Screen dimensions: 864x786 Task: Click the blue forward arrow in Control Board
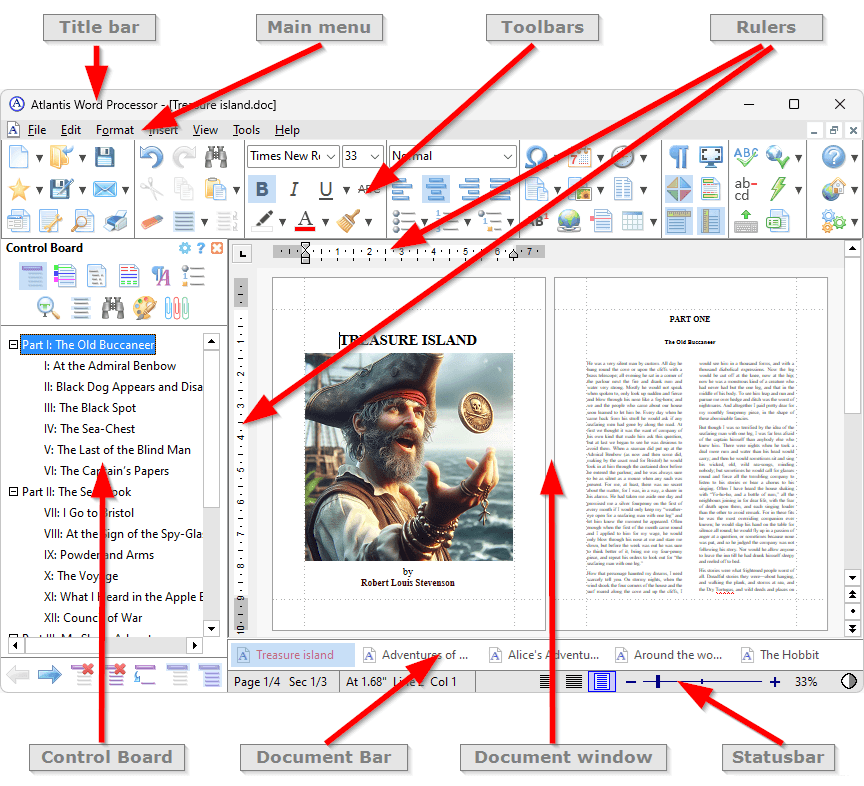pos(50,674)
